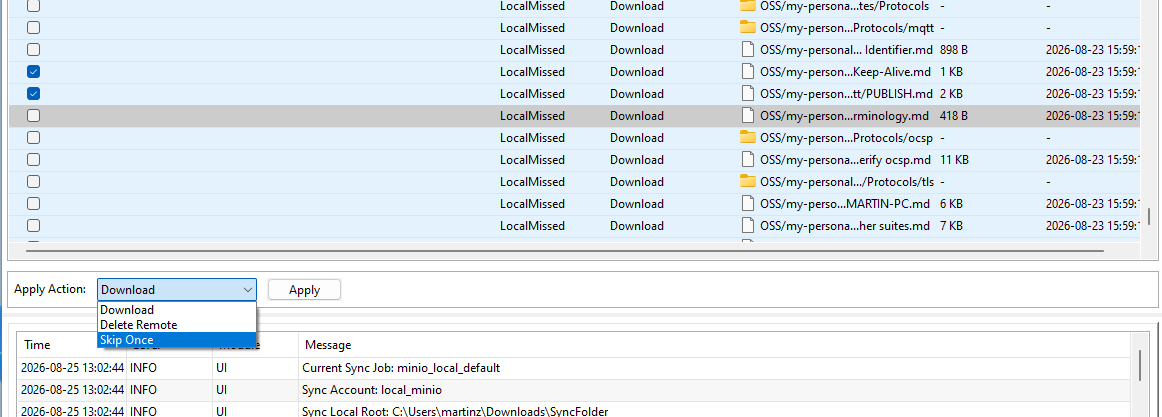Click the 418 B size value
The height and width of the screenshot is (417, 1162).
(x=954, y=116)
